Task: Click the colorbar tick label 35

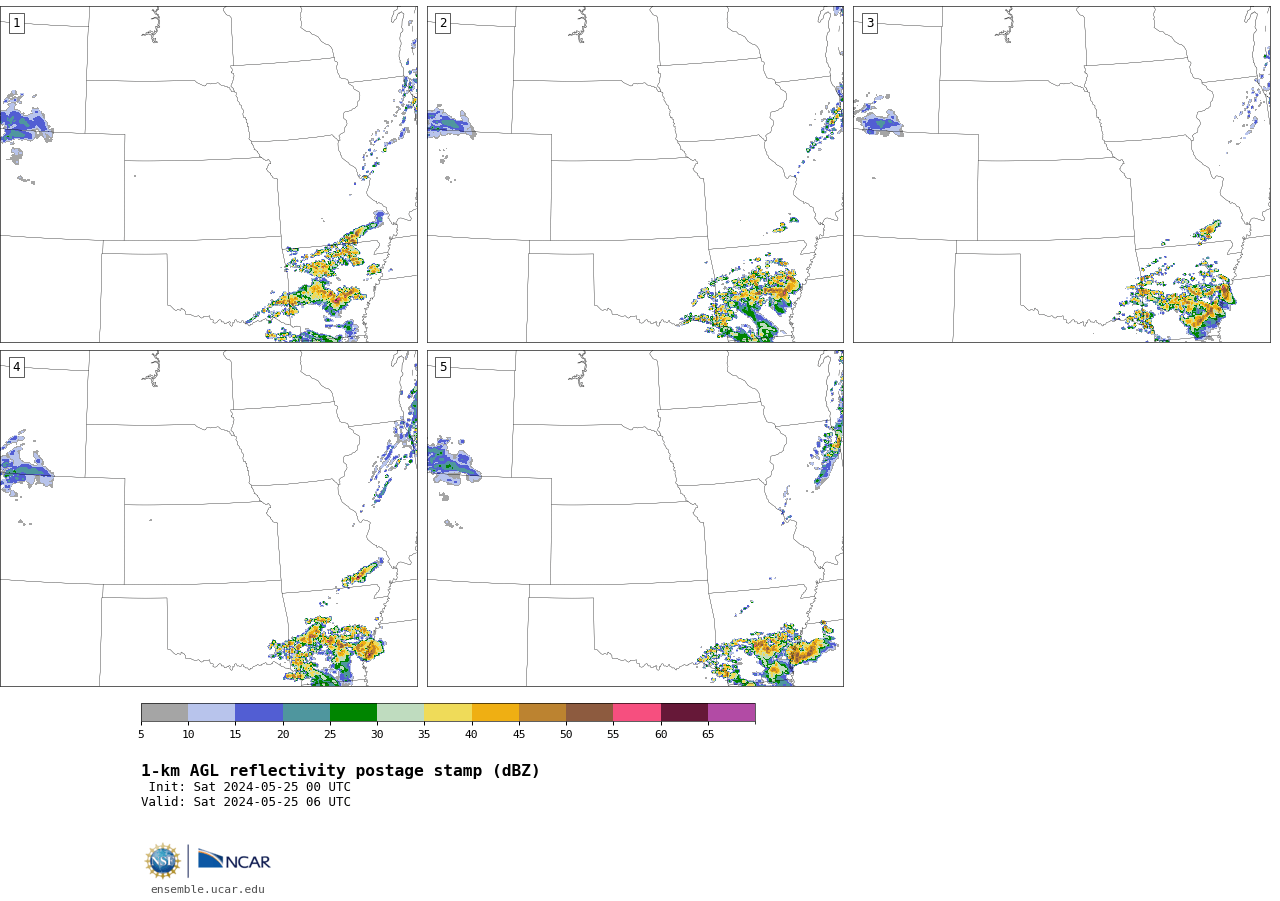Action: 424,735
